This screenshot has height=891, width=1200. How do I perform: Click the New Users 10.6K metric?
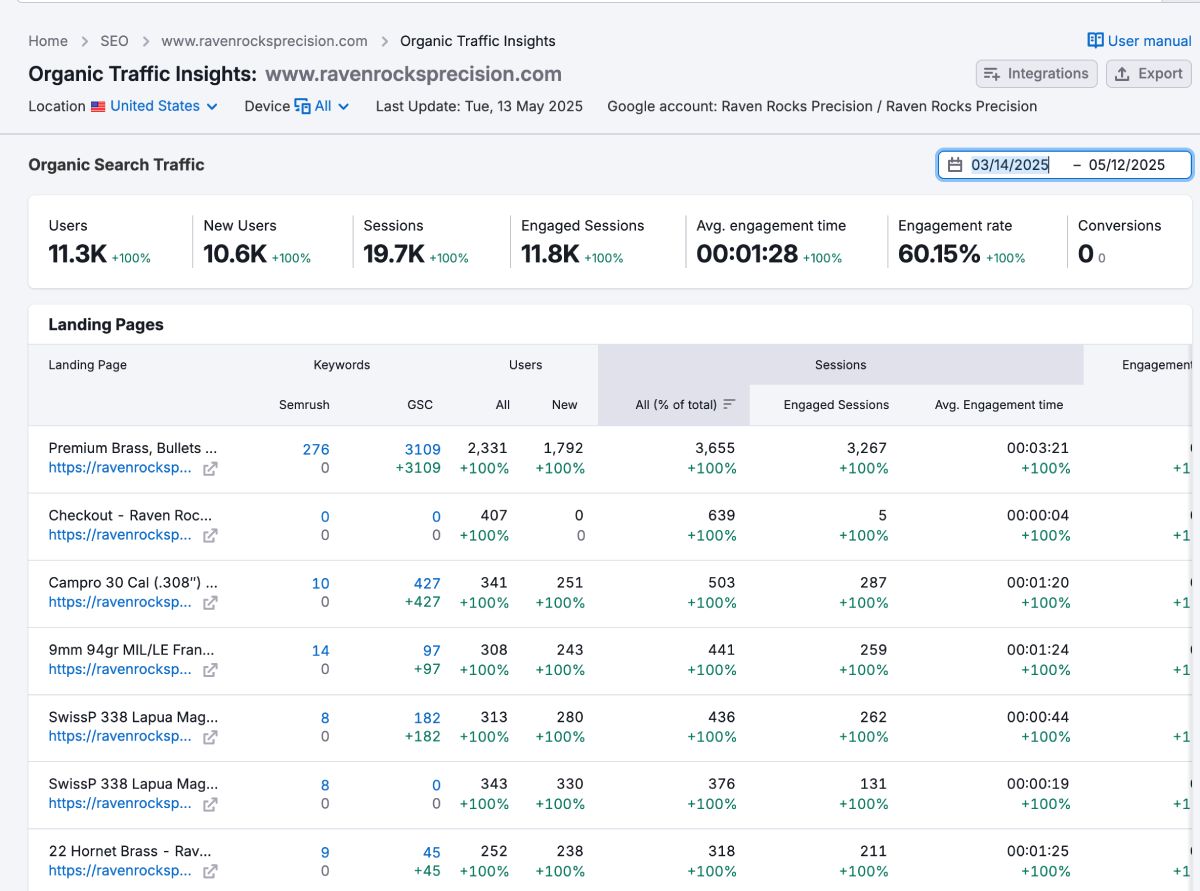pyautogui.click(x=235, y=254)
